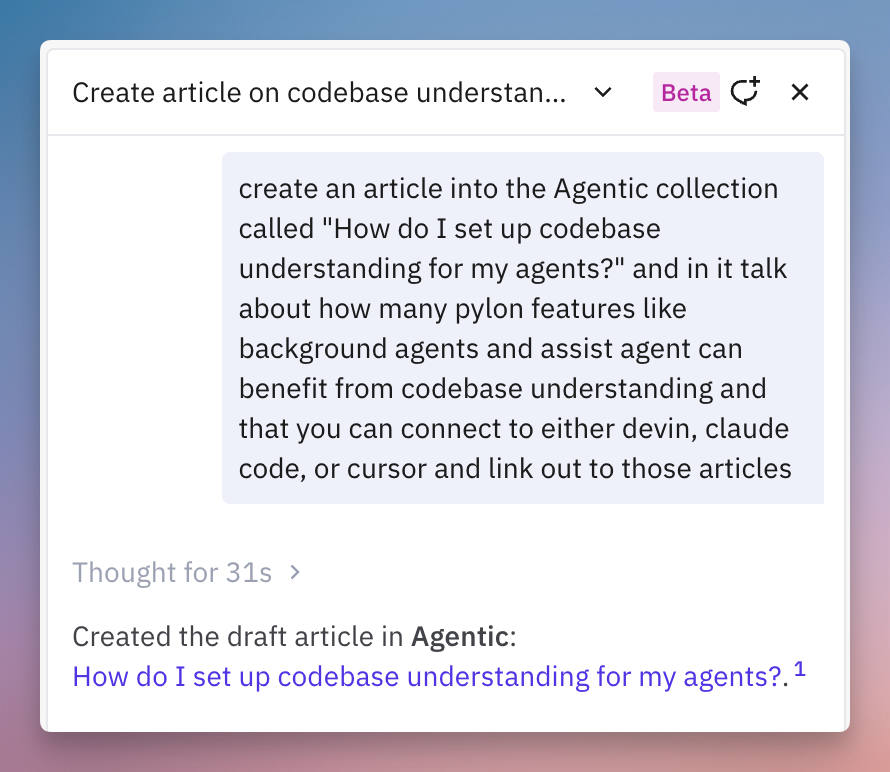Viewport: 890px width, 772px height.
Task: Expand the 'Thought for 31s' reasoning
Action: coord(172,572)
